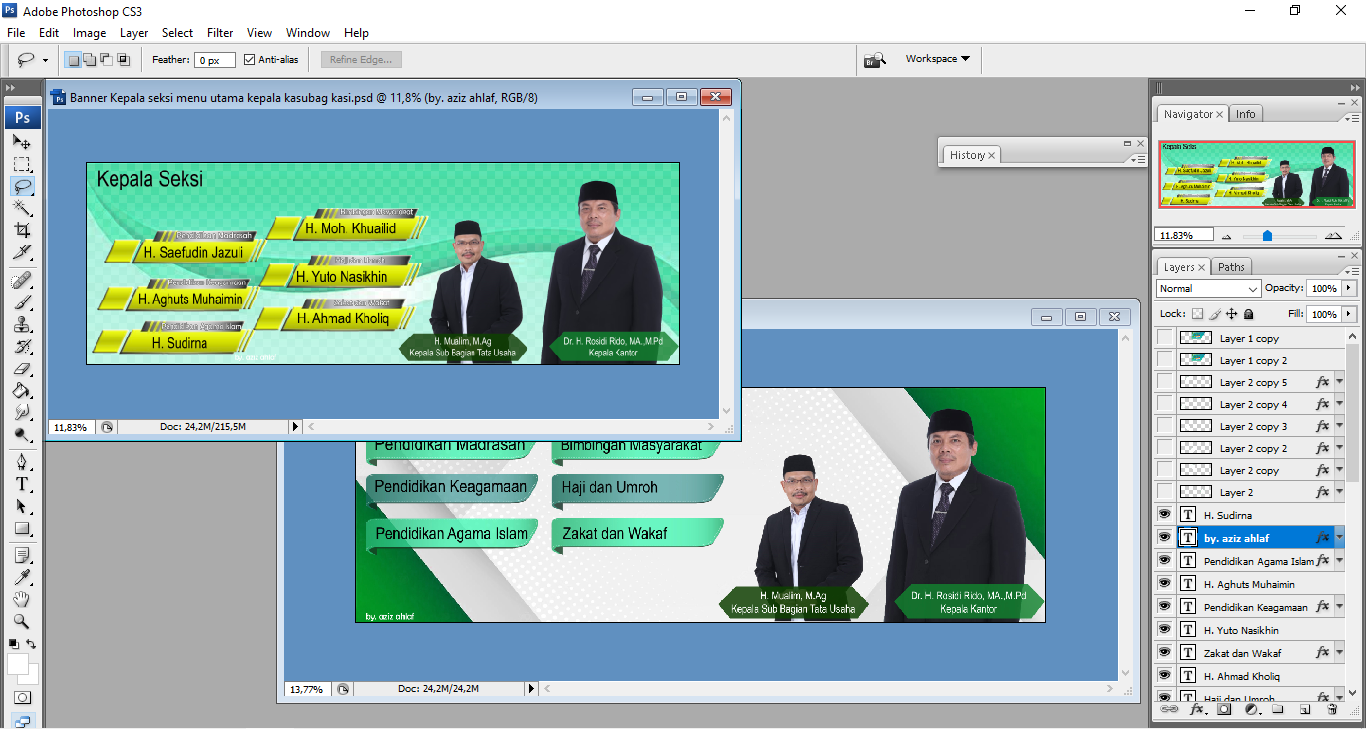Image resolution: width=1366 pixels, height=729 pixels.
Task: Show the Layer 2 layer visibility
Action: (x=1164, y=492)
